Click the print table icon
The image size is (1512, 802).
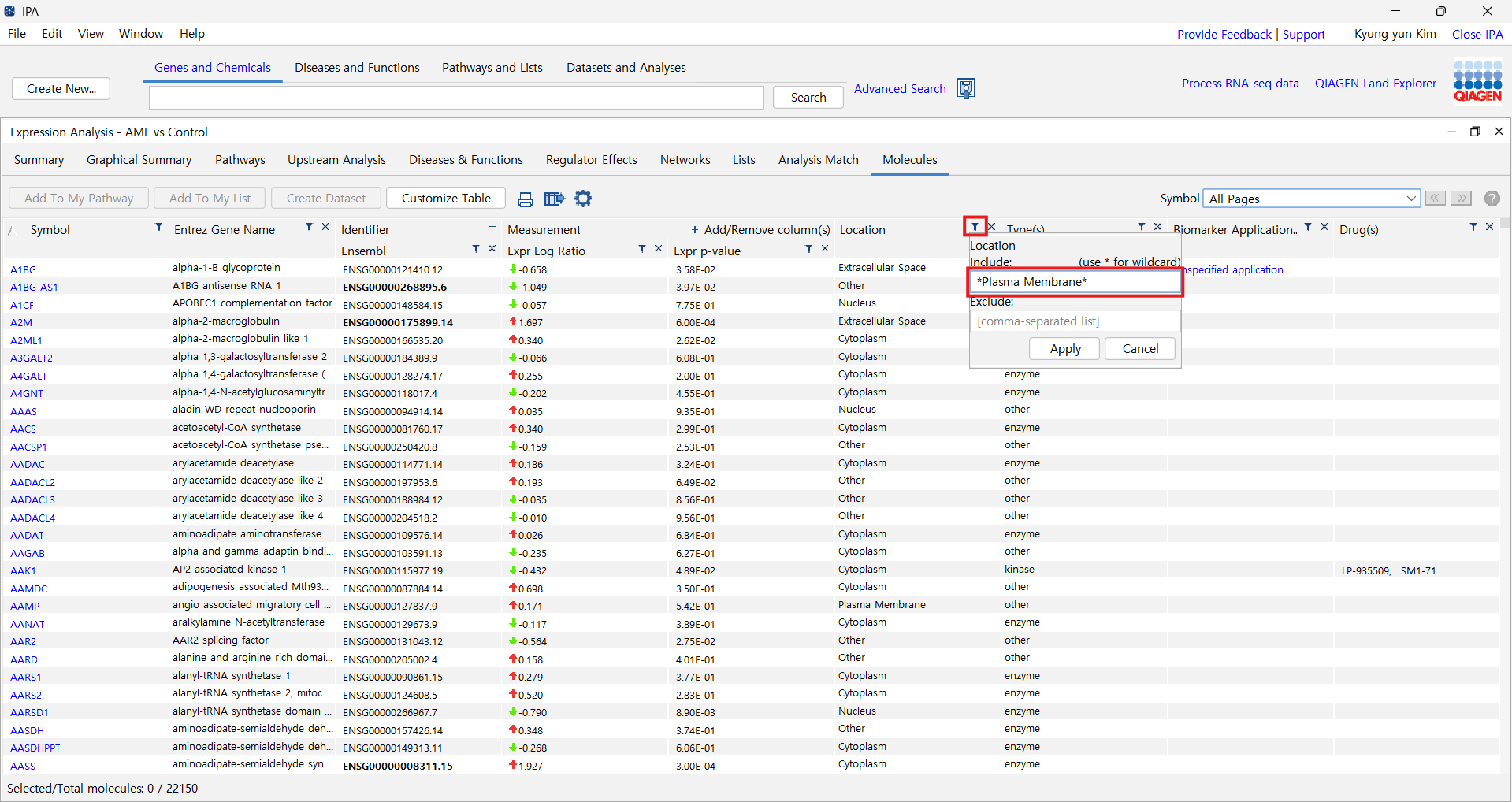point(526,199)
